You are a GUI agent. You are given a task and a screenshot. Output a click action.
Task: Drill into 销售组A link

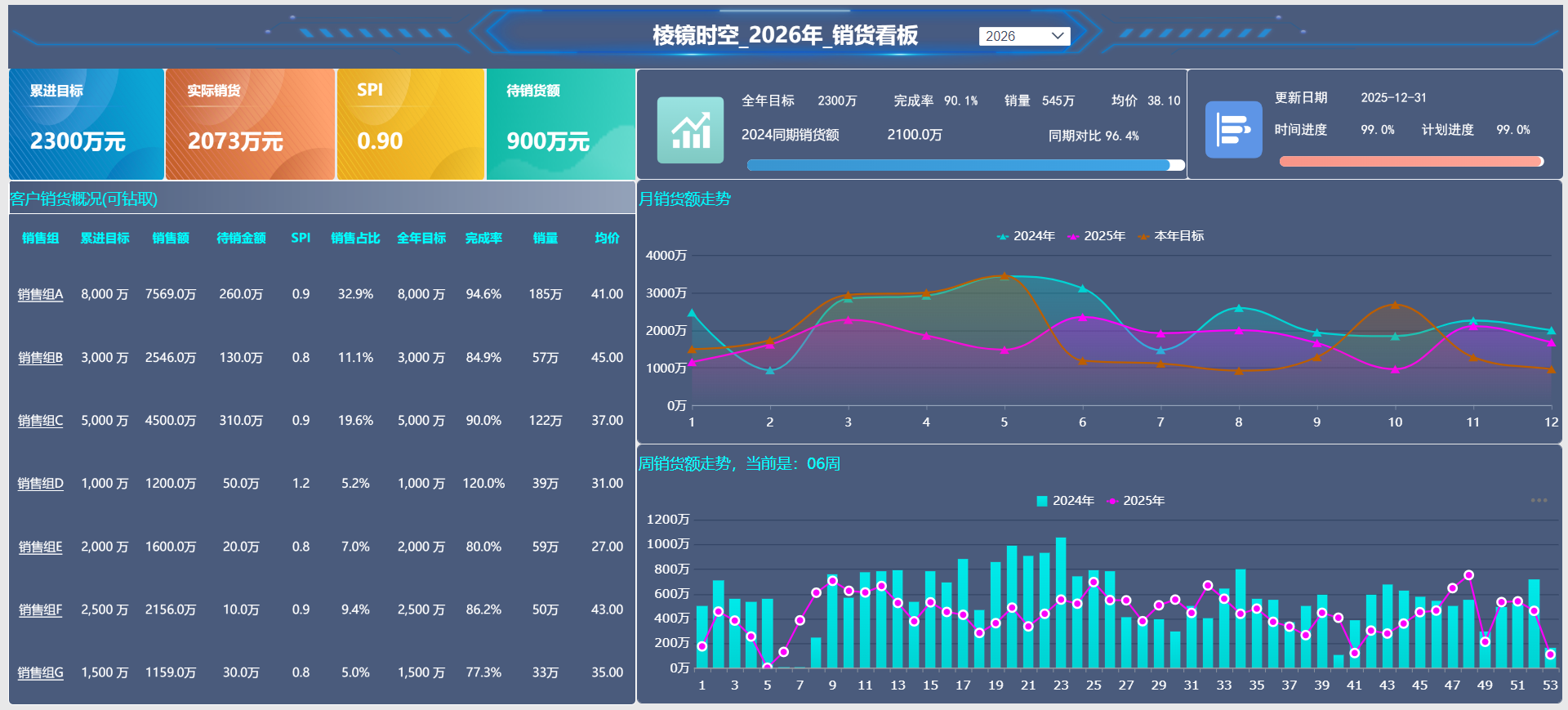click(41, 294)
